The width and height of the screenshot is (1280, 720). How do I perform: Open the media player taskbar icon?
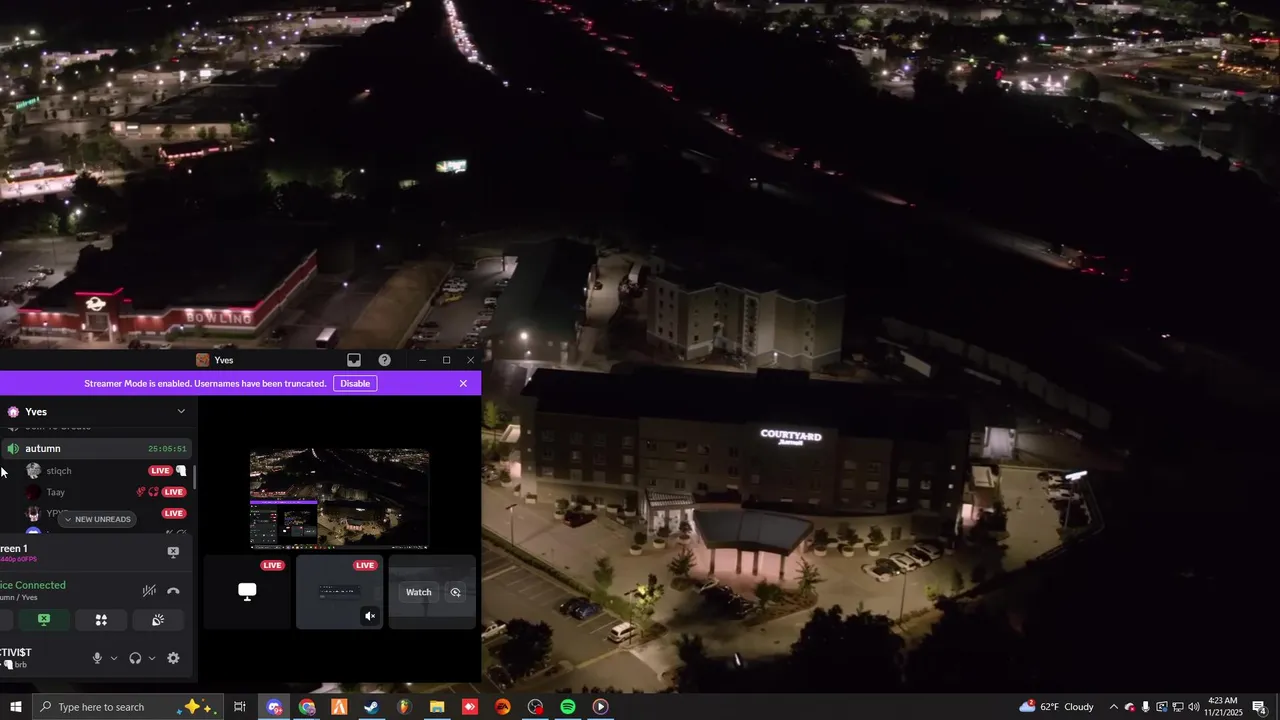(600, 707)
